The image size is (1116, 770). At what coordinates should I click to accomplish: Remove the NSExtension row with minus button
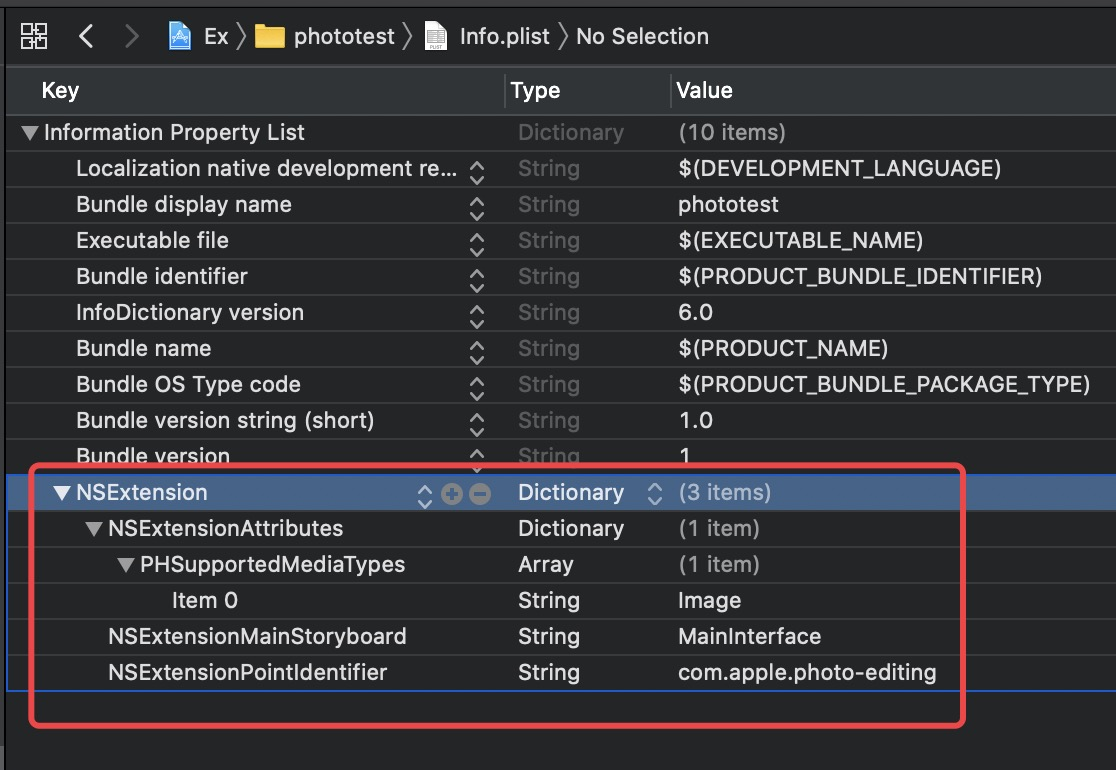480,493
